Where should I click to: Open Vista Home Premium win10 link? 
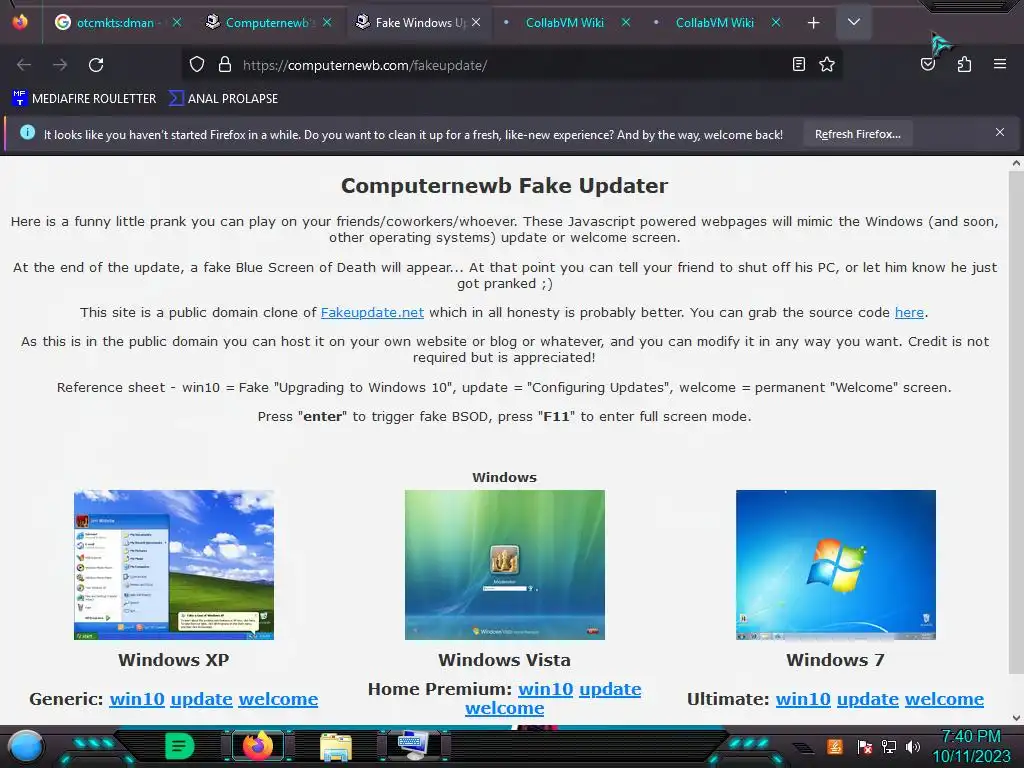(x=546, y=689)
